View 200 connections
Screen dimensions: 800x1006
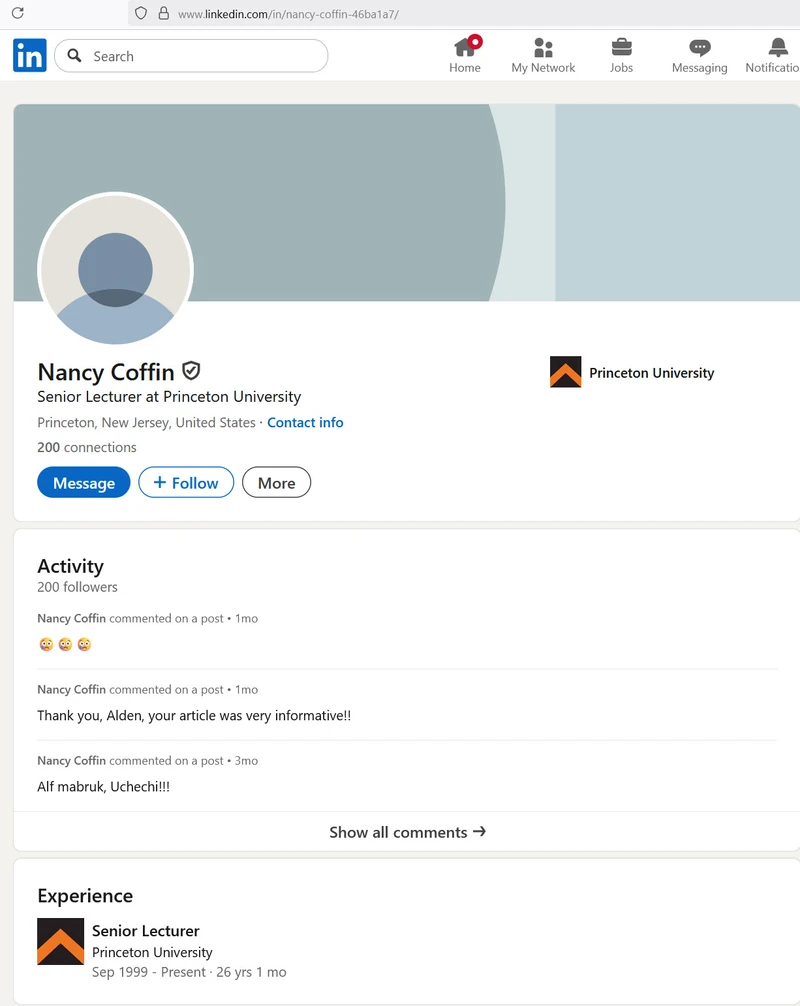pyautogui.click(x=87, y=447)
